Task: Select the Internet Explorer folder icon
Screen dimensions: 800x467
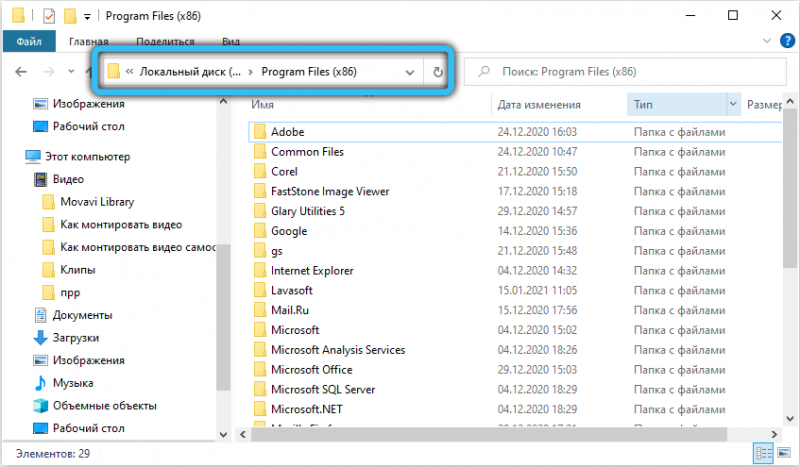Action: [x=260, y=271]
